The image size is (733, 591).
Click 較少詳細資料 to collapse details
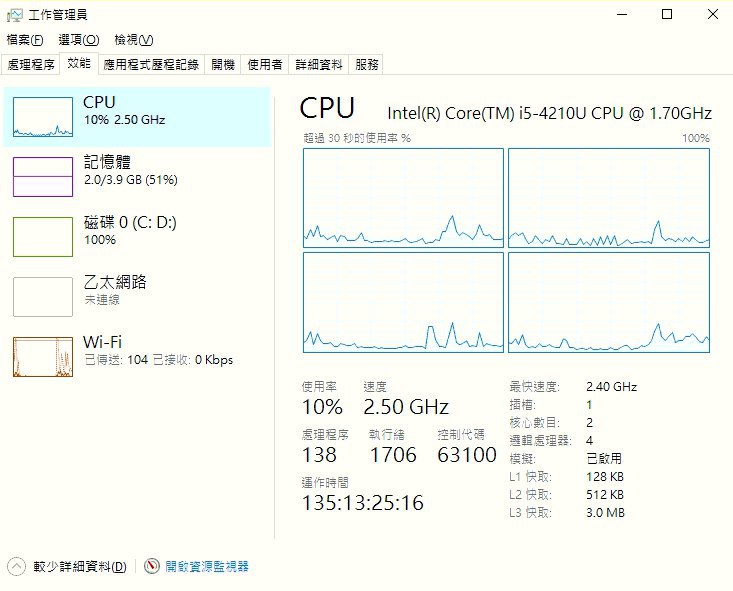[x=80, y=566]
